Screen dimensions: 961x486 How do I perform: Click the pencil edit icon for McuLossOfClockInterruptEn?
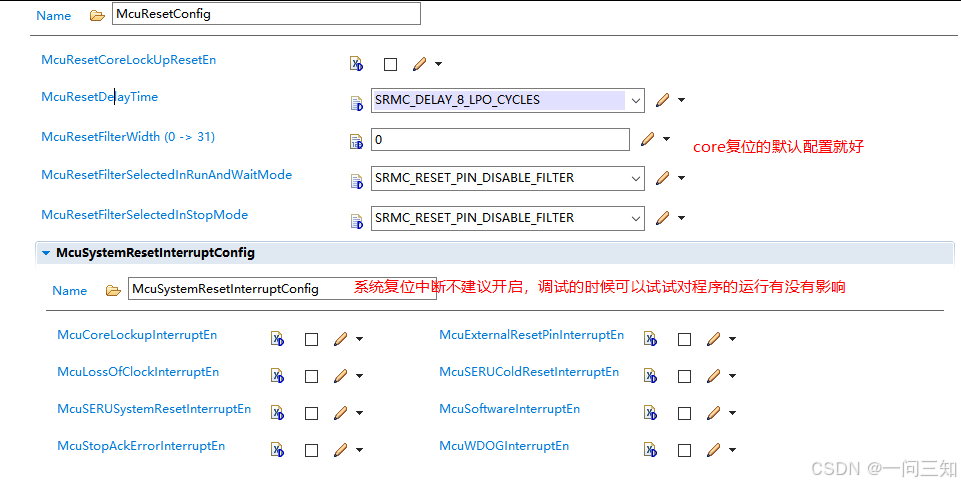(x=341, y=376)
